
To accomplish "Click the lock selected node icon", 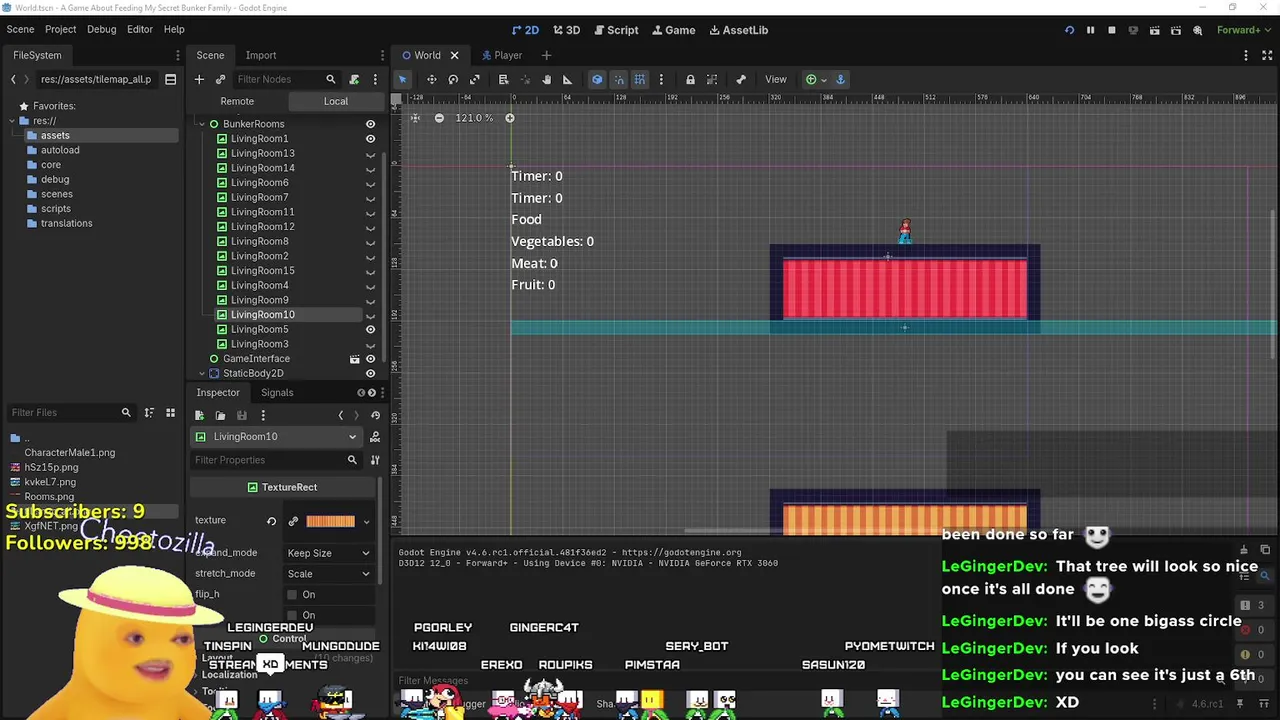I will click(690, 79).
